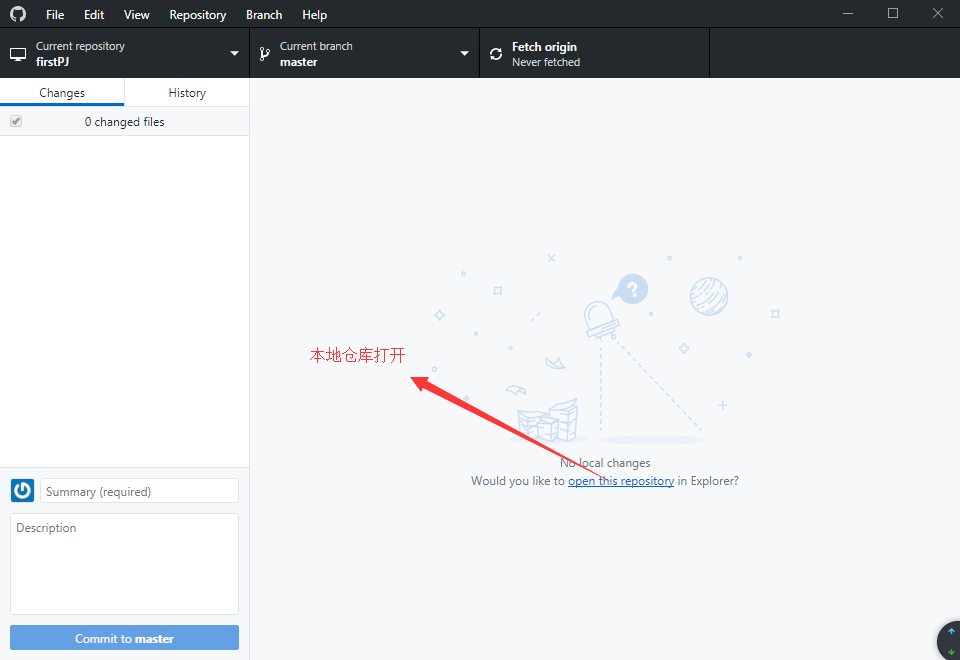Screen dimensions: 960x660
Task: Focus the Description text area
Action: pyautogui.click(x=124, y=564)
